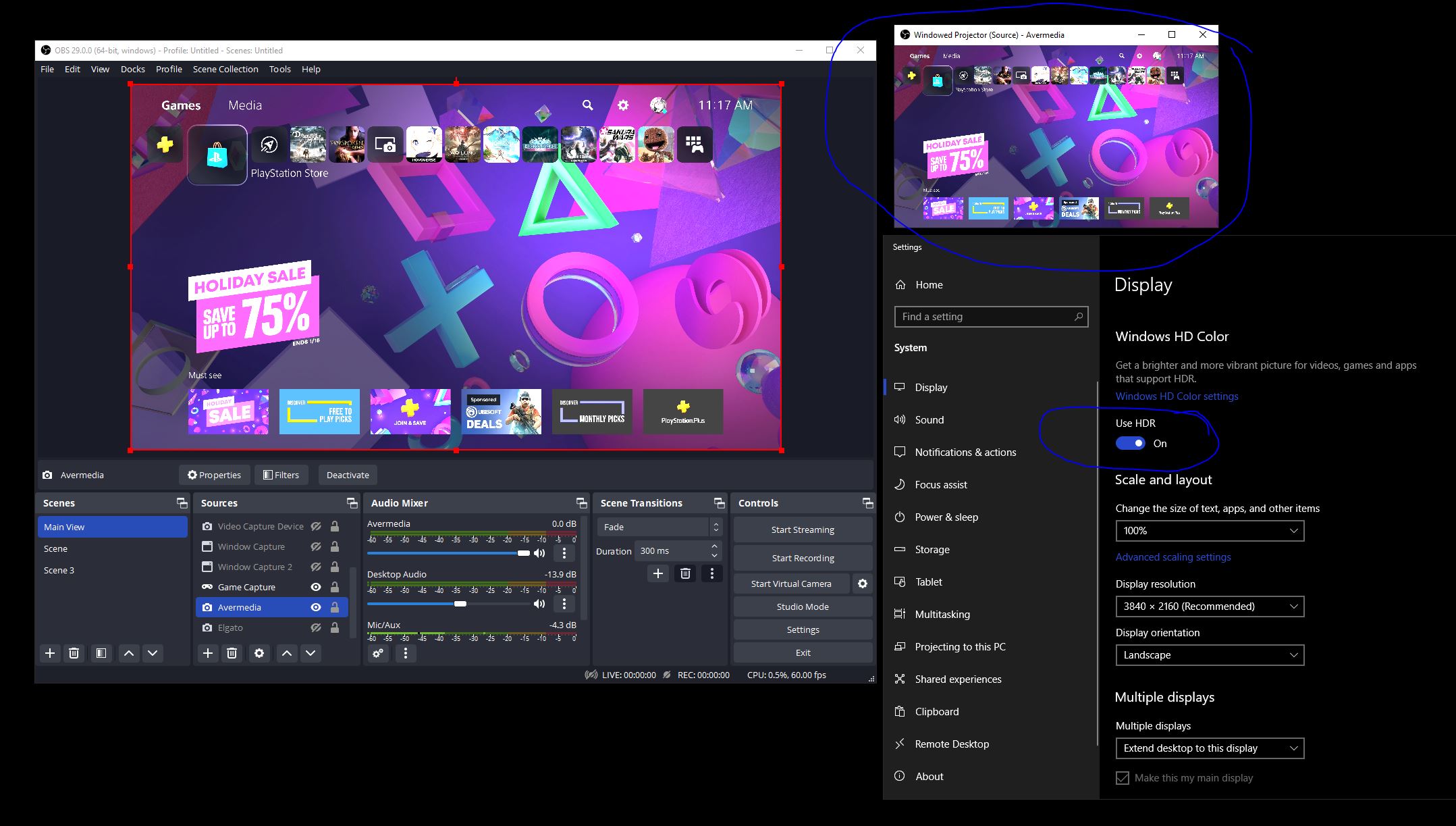Open the Display orientation Landscape dropdown
The image size is (1456, 826).
(x=1209, y=655)
